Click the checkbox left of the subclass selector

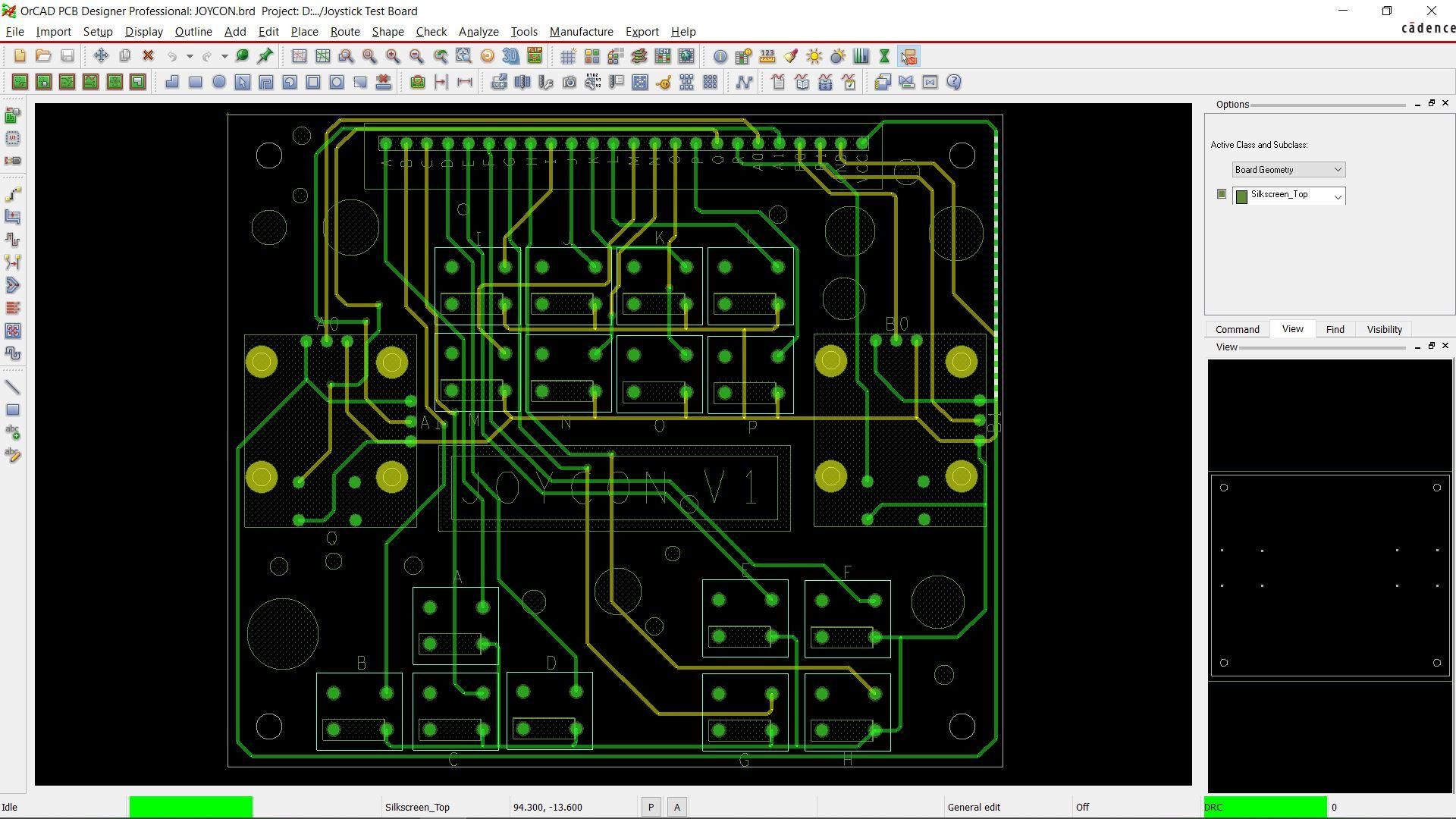tap(1221, 193)
